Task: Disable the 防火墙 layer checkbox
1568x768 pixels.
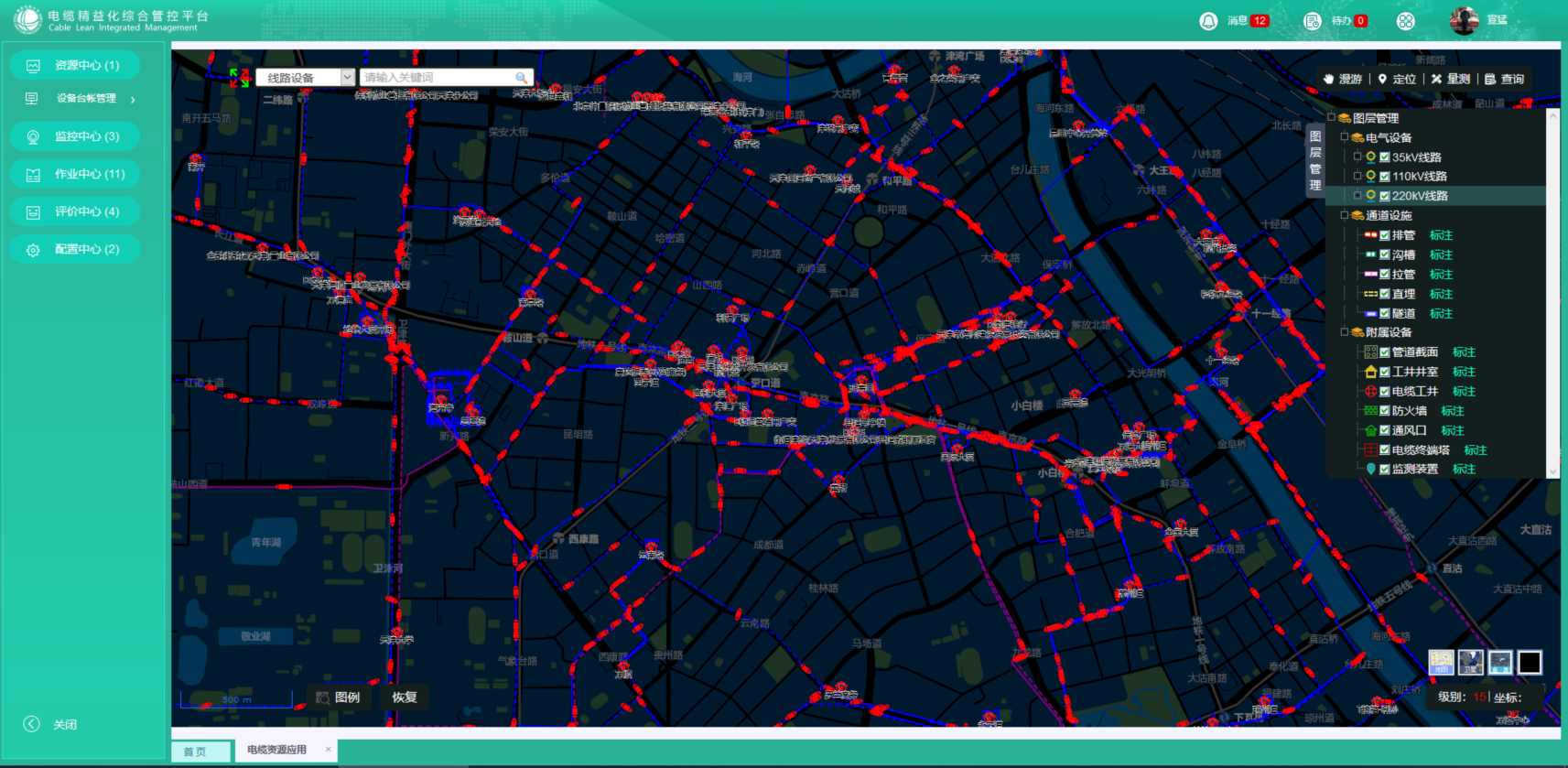Action: [x=1385, y=411]
